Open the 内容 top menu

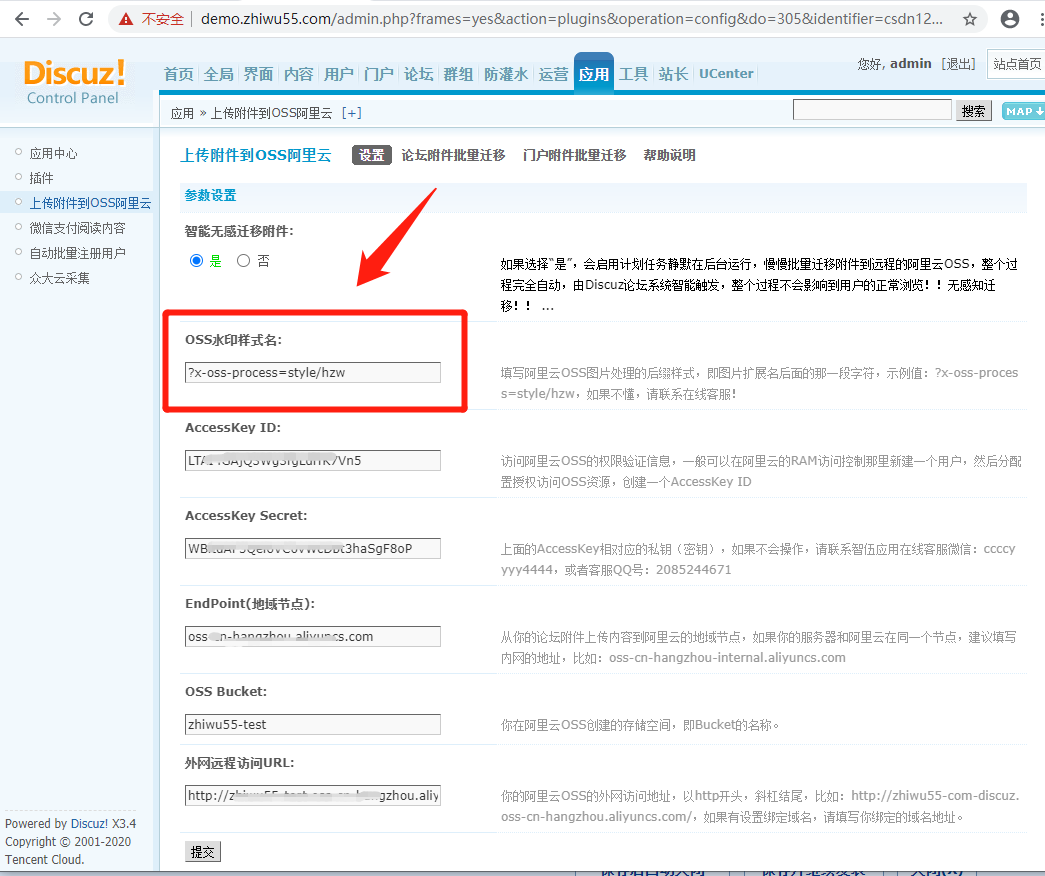[x=299, y=73]
